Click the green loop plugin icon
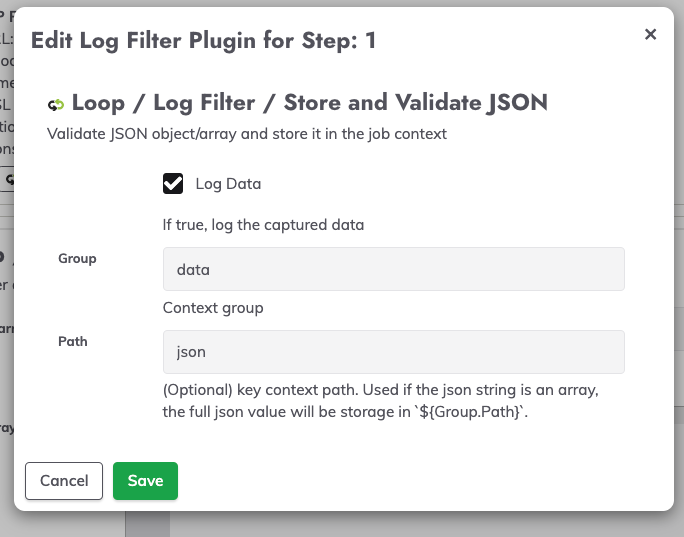 [x=56, y=104]
